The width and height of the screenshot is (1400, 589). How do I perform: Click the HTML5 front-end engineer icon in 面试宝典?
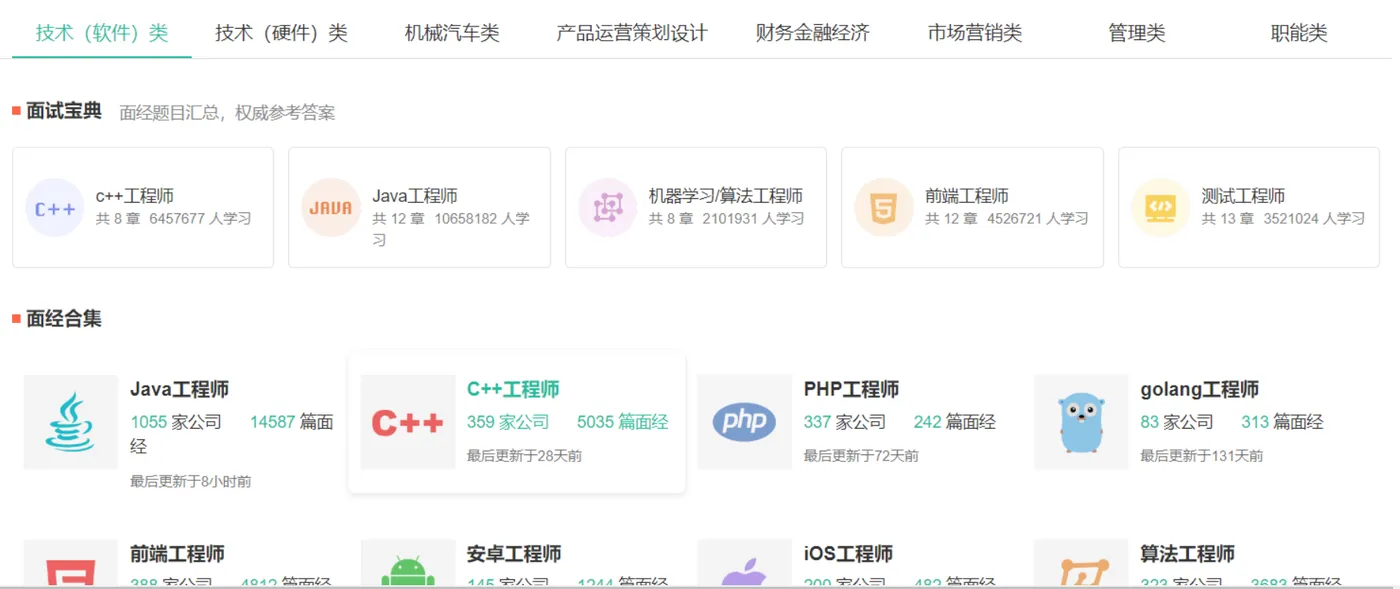point(884,208)
